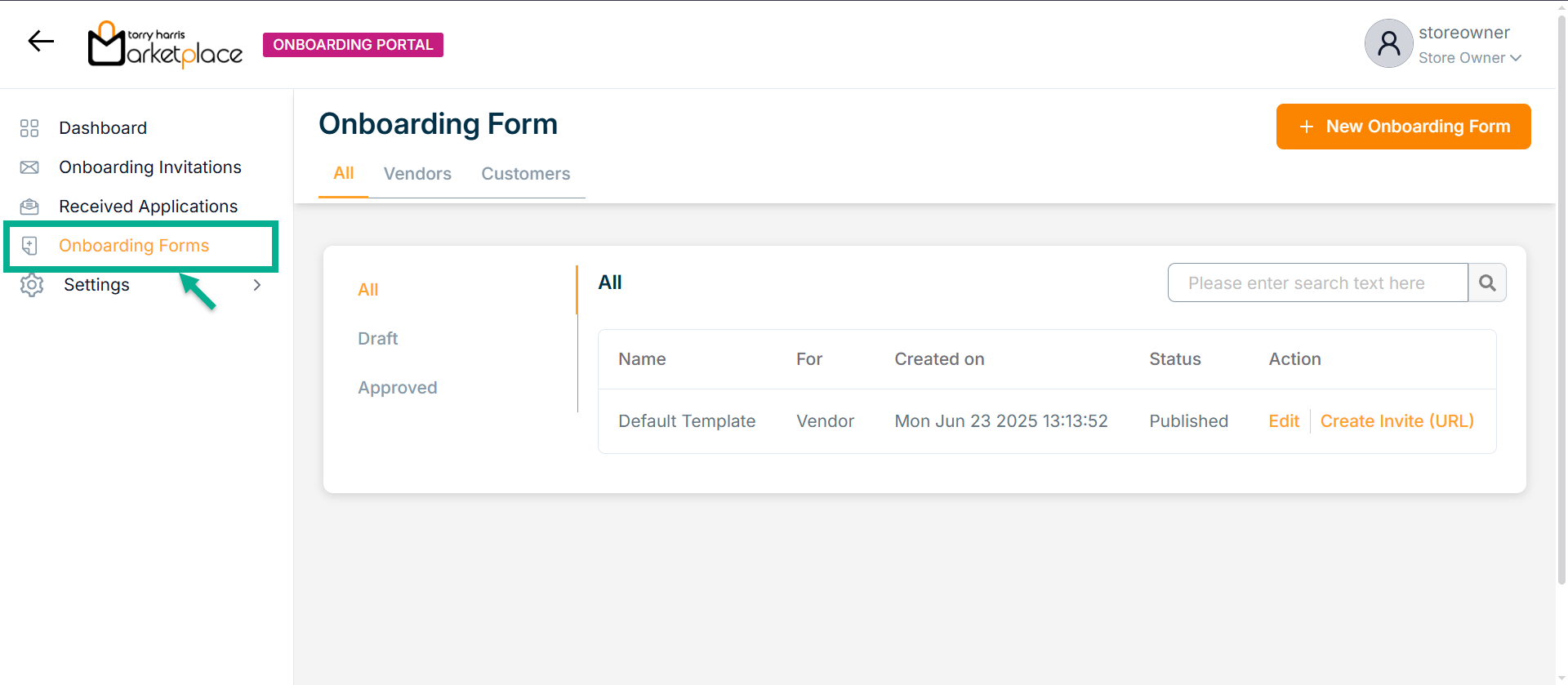Image resolution: width=1568 pixels, height=685 pixels.
Task: Edit the Default Template form
Action: click(x=1283, y=421)
